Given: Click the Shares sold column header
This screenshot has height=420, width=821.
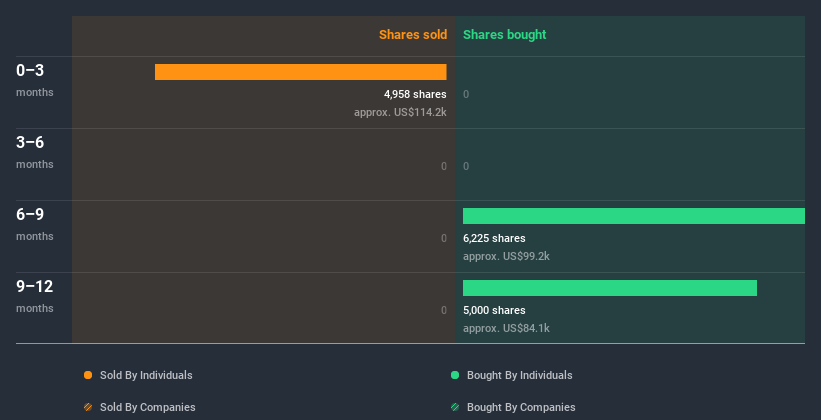Looking at the screenshot, I should coord(413,35).
